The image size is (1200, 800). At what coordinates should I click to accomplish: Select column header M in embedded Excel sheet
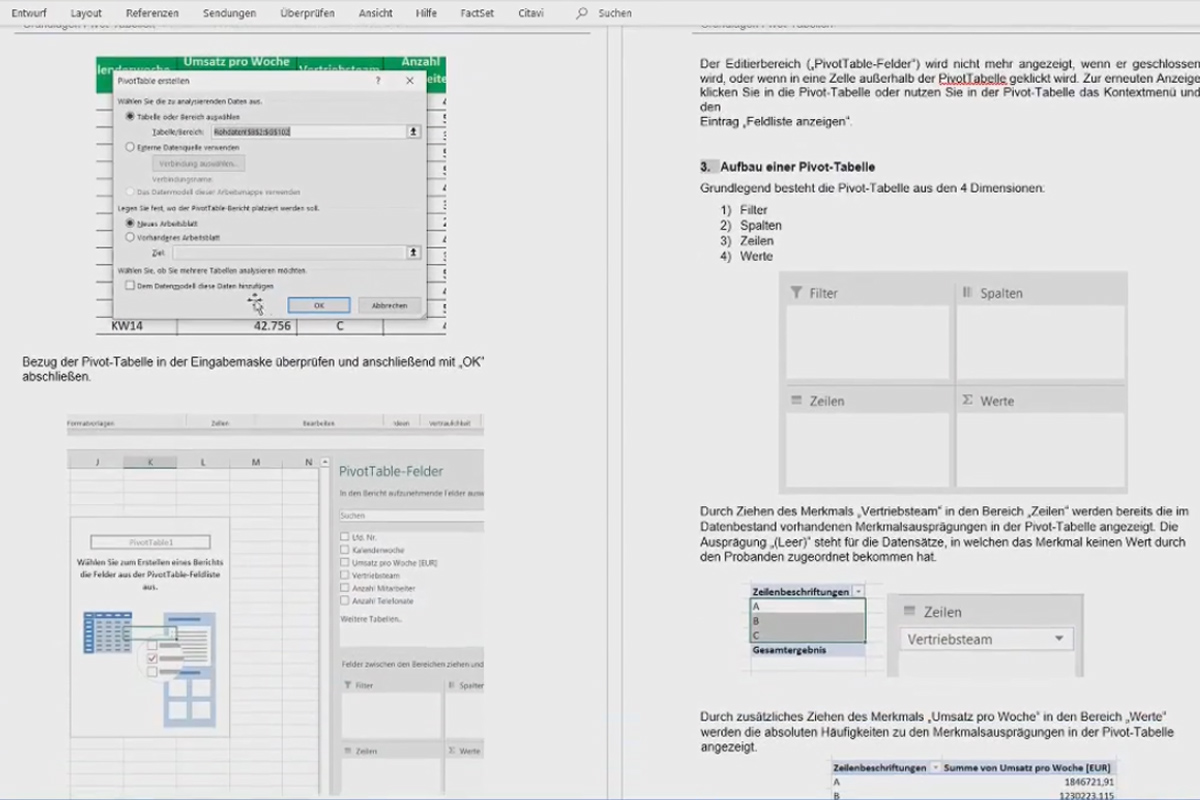256,462
